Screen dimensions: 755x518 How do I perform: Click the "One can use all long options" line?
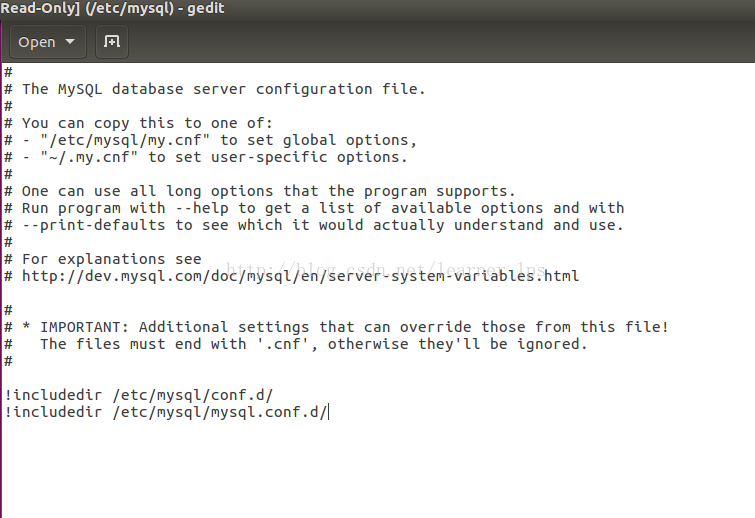pos(268,191)
